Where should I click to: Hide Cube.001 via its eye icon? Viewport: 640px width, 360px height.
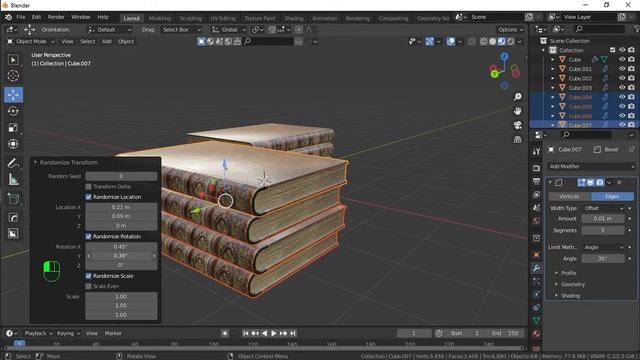tap(622, 69)
